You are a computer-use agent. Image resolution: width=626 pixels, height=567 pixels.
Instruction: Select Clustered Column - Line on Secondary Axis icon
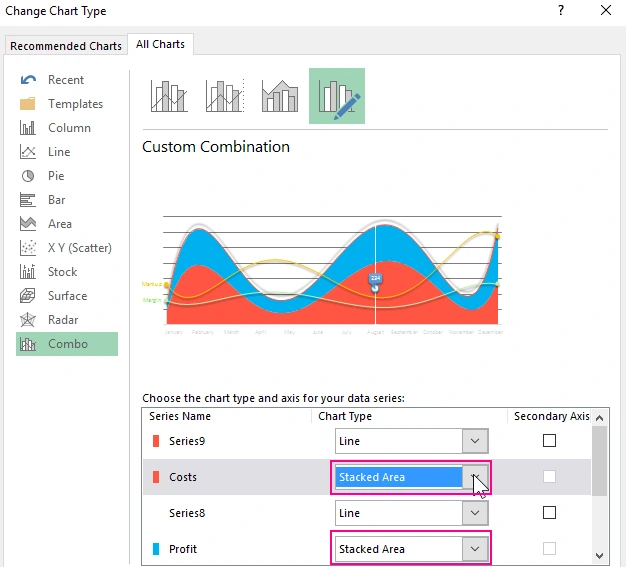click(x=225, y=96)
